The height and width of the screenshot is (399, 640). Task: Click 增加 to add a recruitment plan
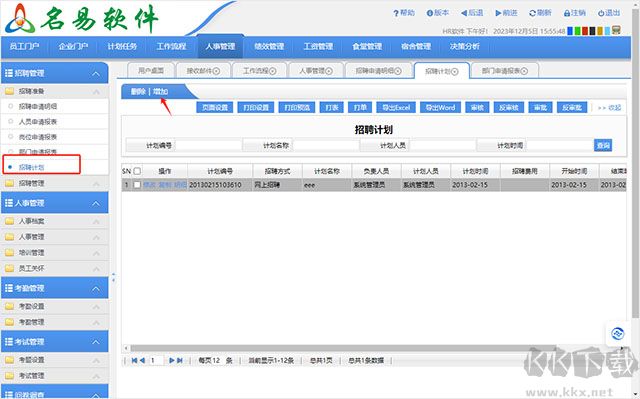160,91
